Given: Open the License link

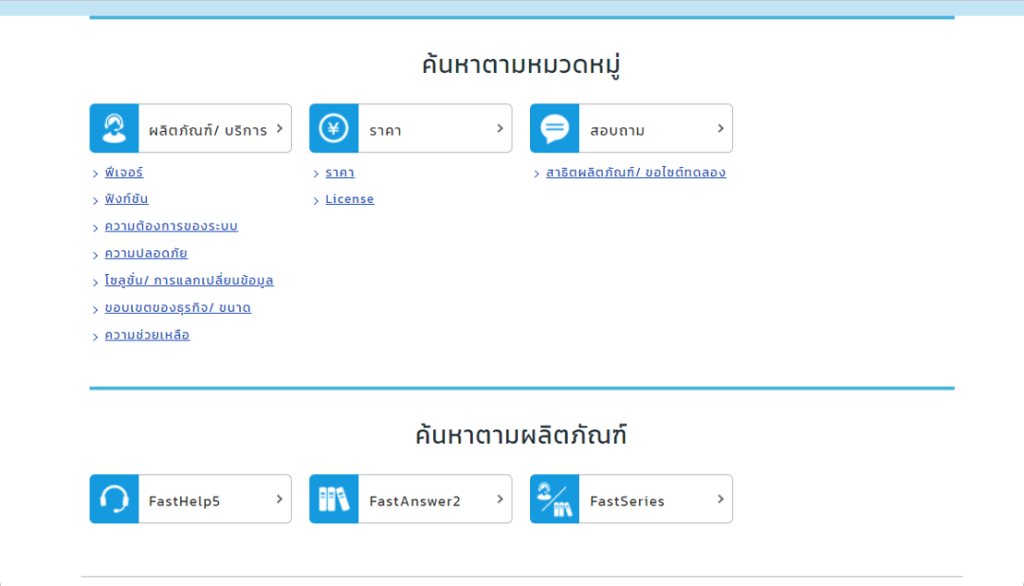Looking at the screenshot, I should (349, 199).
